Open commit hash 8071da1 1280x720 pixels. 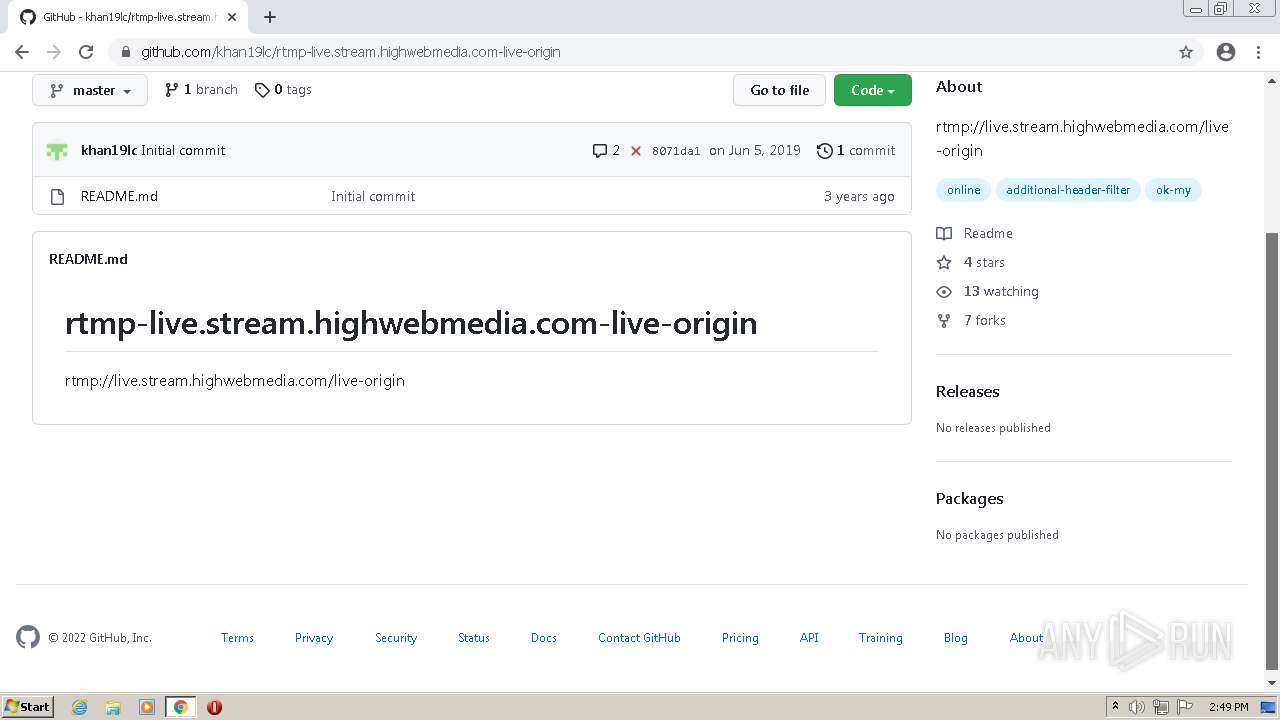point(676,151)
